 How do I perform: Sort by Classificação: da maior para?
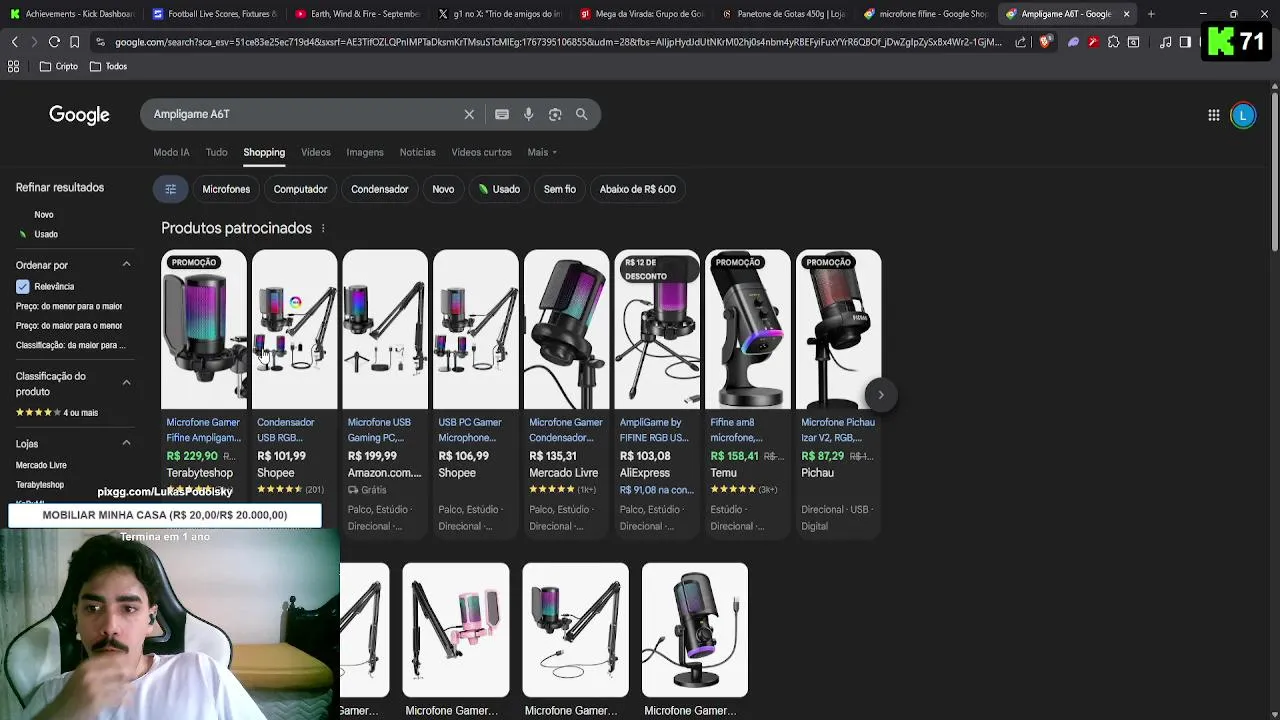(x=70, y=345)
